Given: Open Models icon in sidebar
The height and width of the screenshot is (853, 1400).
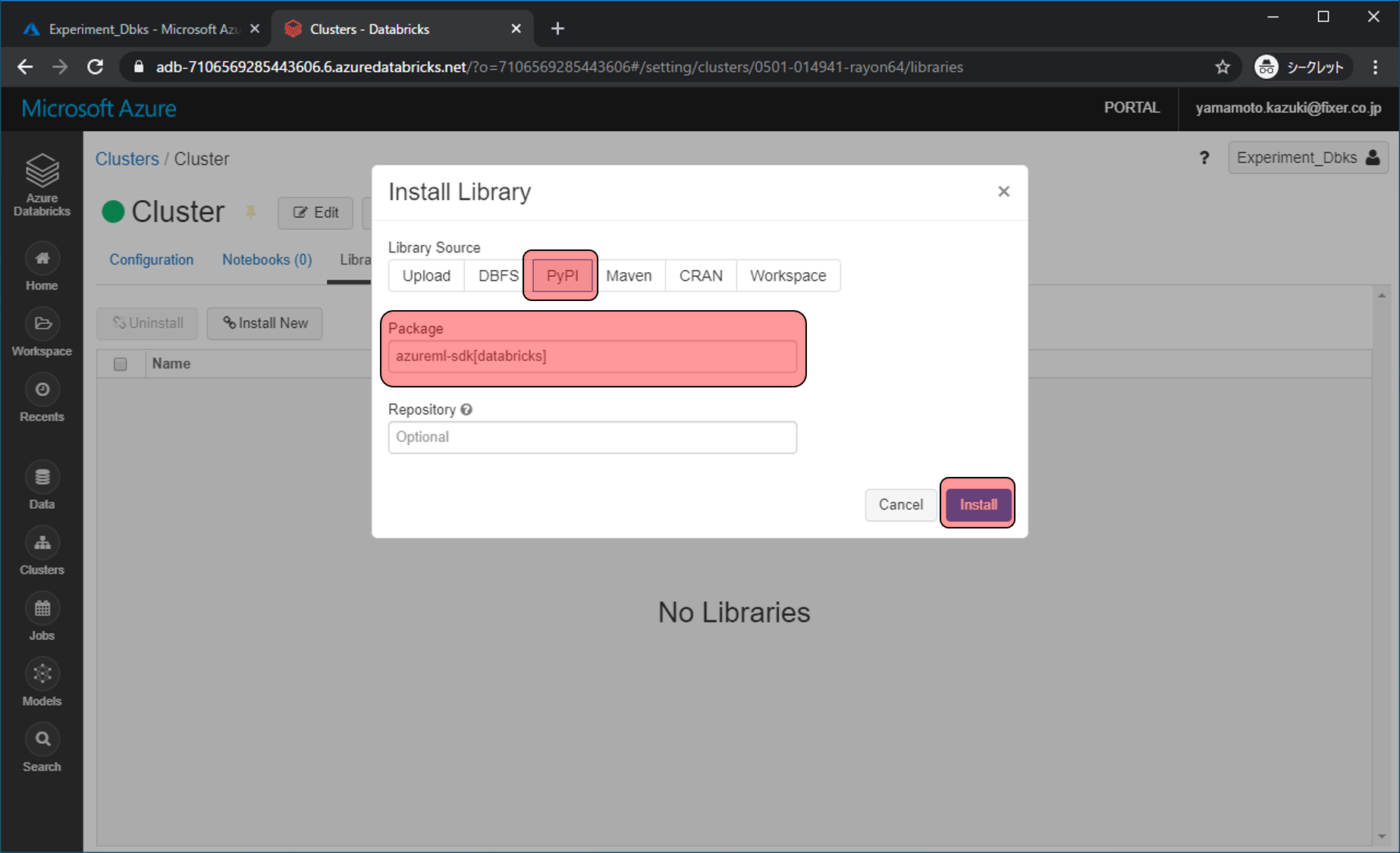Looking at the screenshot, I should pyautogui.click(x=42, y=673).
